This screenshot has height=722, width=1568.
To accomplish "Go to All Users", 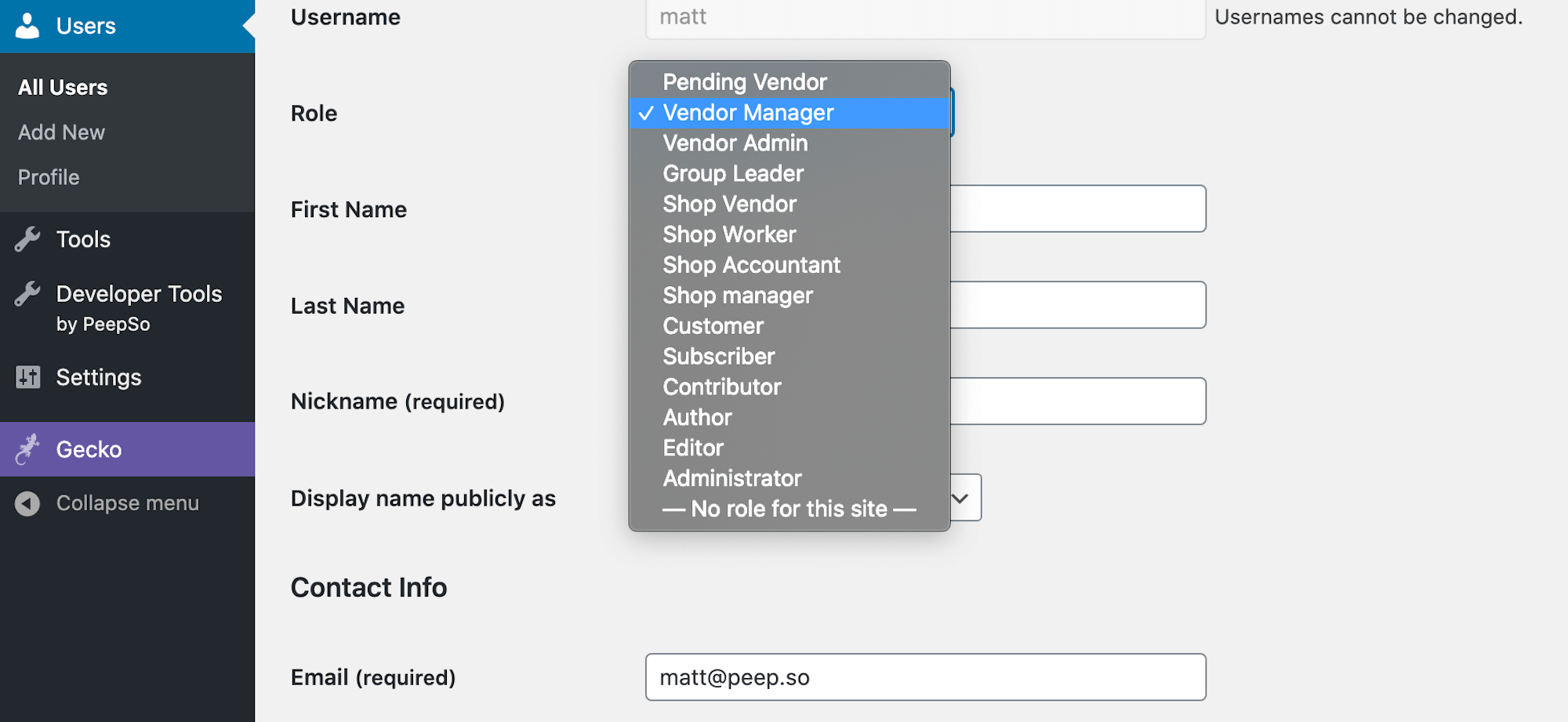I will [x=63, y=87].
